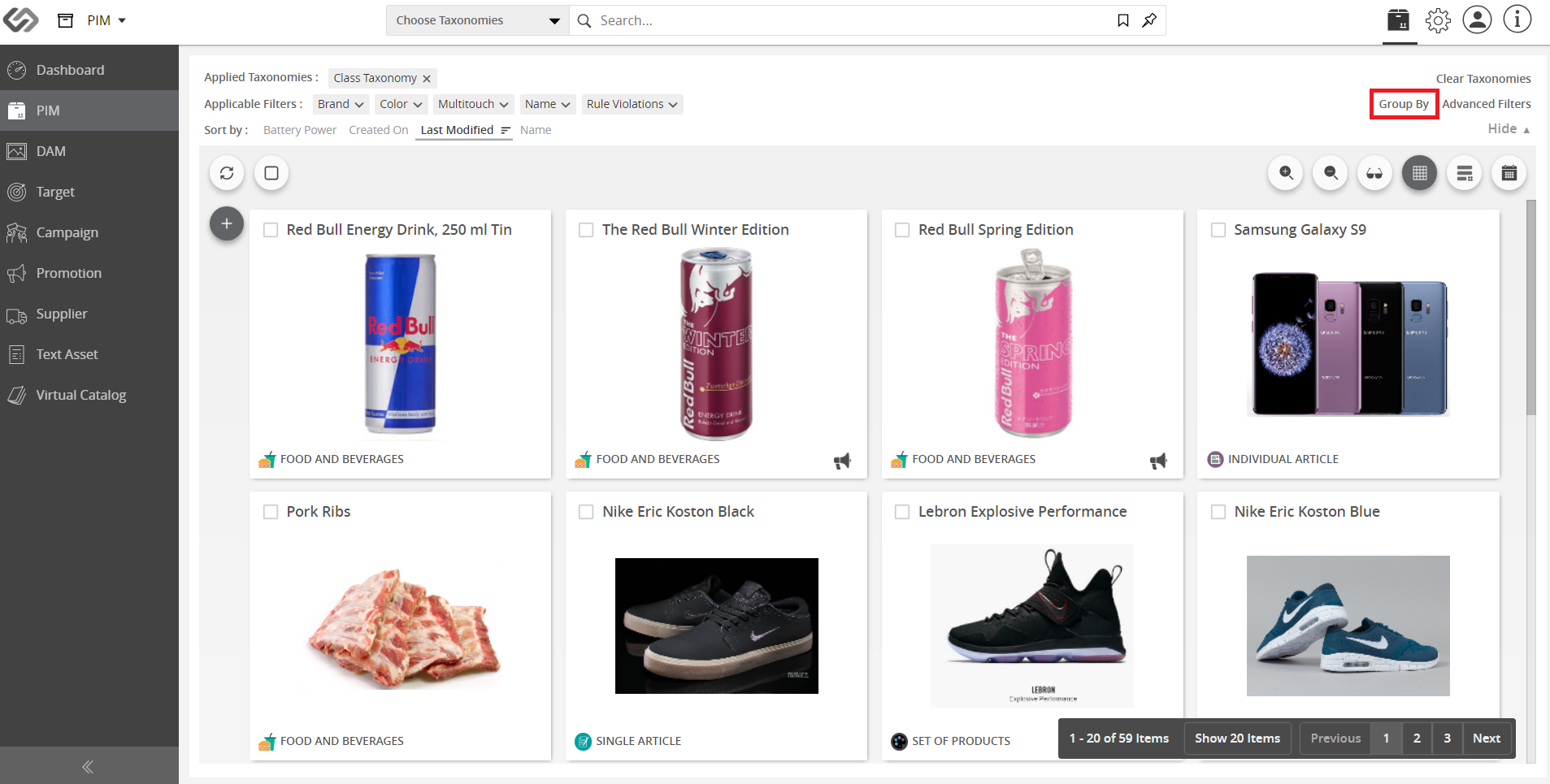The width and height of the screenshot is (1550, 784).
Task: Open DAM in sidebar
Action: pyautogui.click(x=89, y=151)
